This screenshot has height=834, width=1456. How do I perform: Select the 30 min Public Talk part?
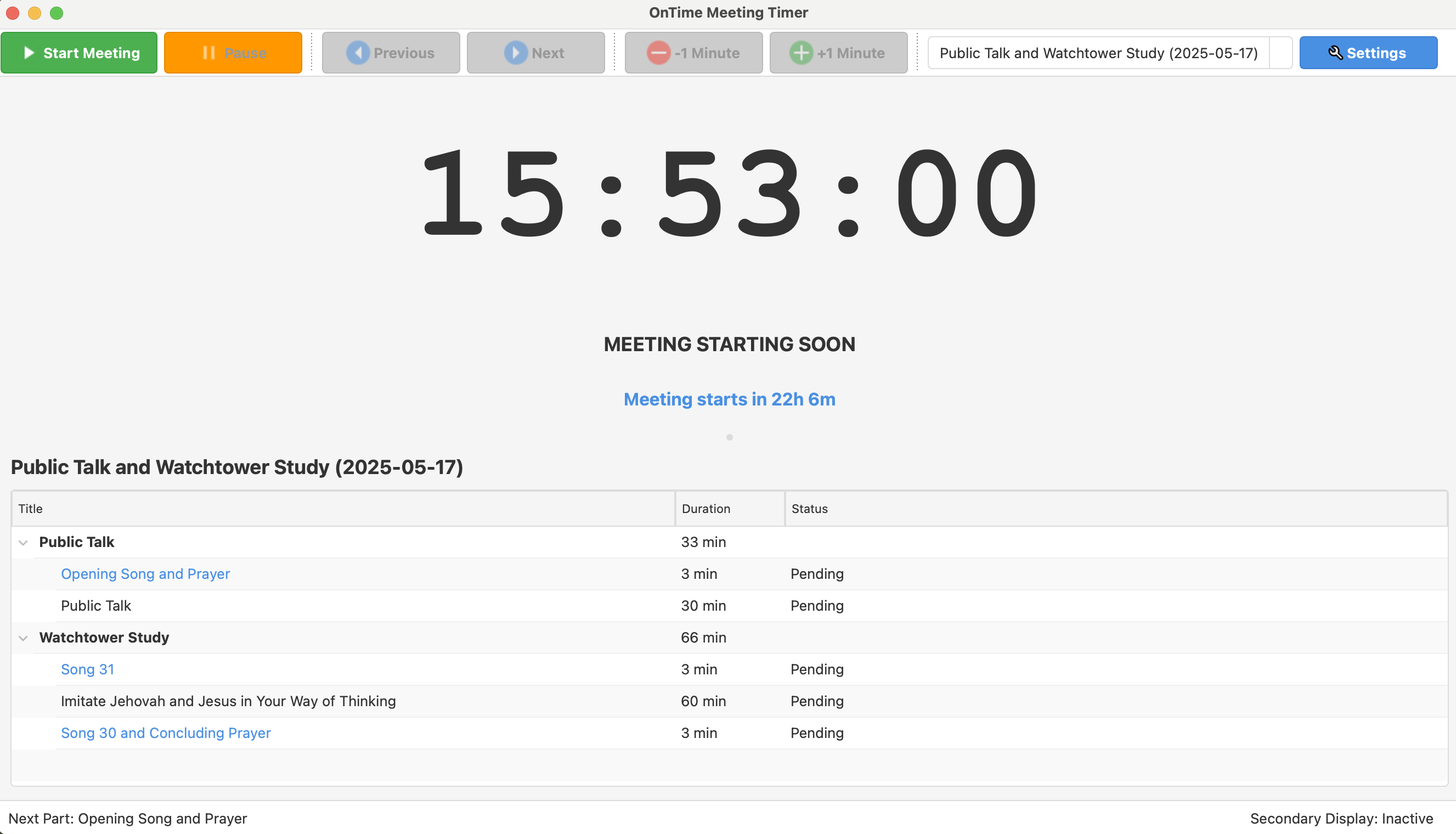(729, 605)
